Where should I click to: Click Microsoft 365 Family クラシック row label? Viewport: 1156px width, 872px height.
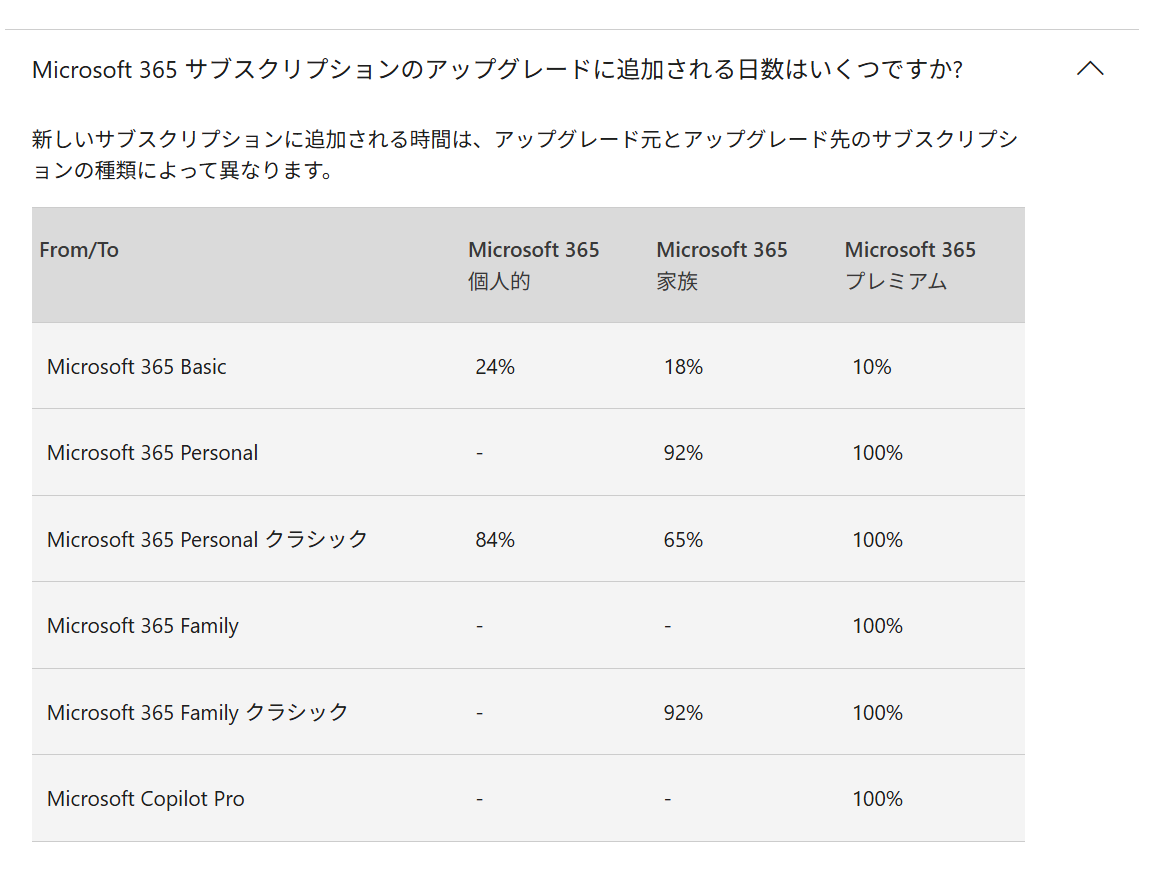[198, 713]
